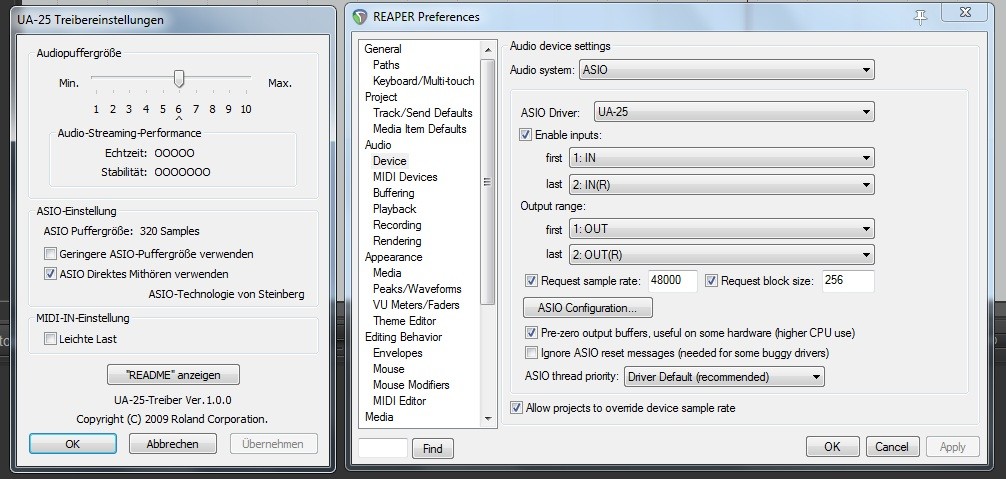Viewport: 1006px width, 479px height.
Task: Click OK in REAPER Preferences
Action: pyautogui.click(x=832, y=447)
